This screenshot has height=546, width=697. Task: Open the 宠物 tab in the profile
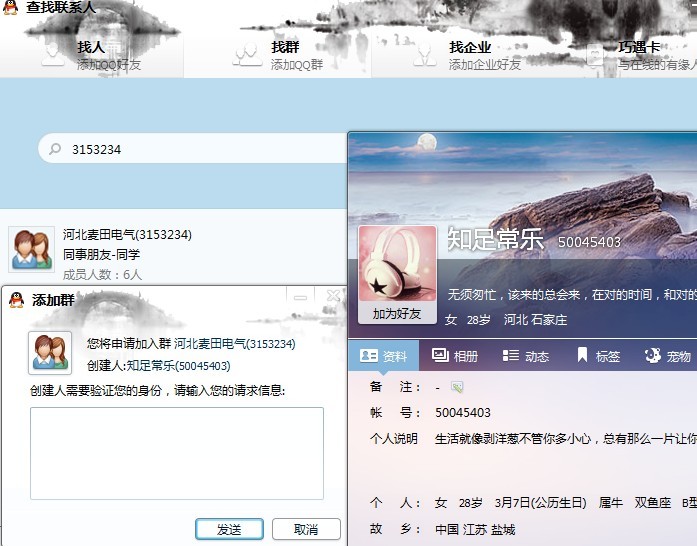coord(668,356)
